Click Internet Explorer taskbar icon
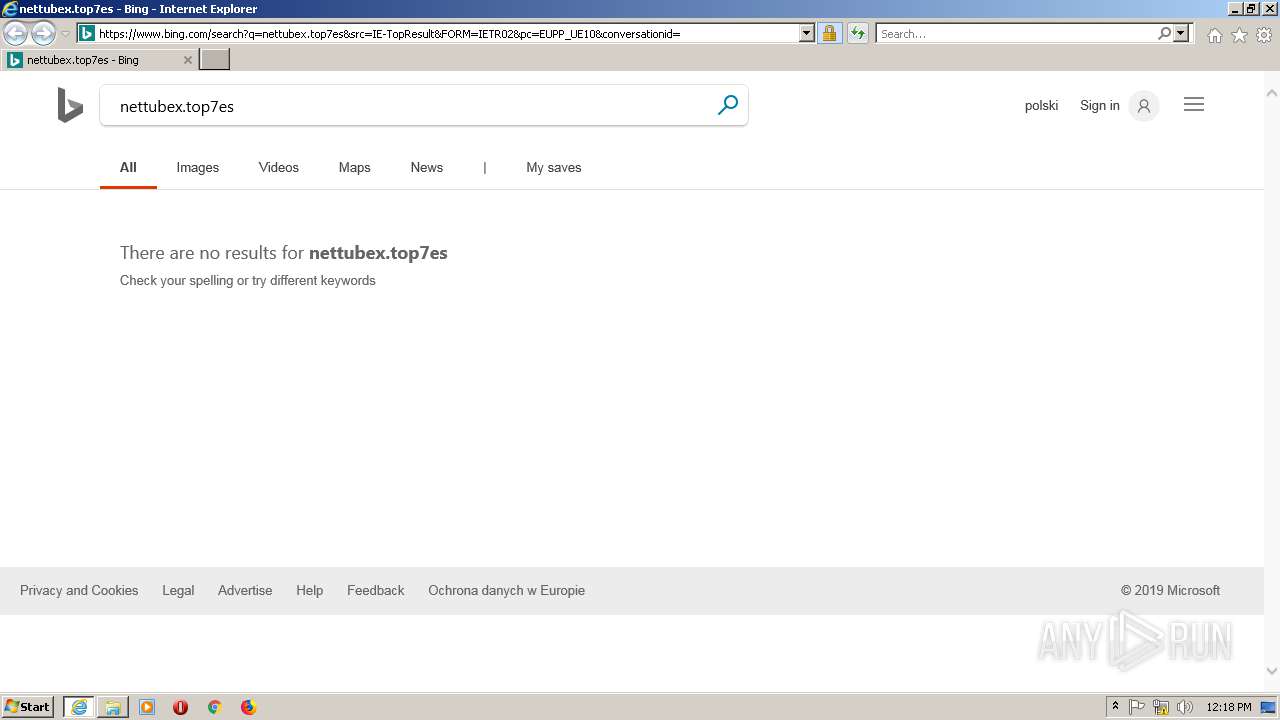The image size is (1280, 720). 79,707
